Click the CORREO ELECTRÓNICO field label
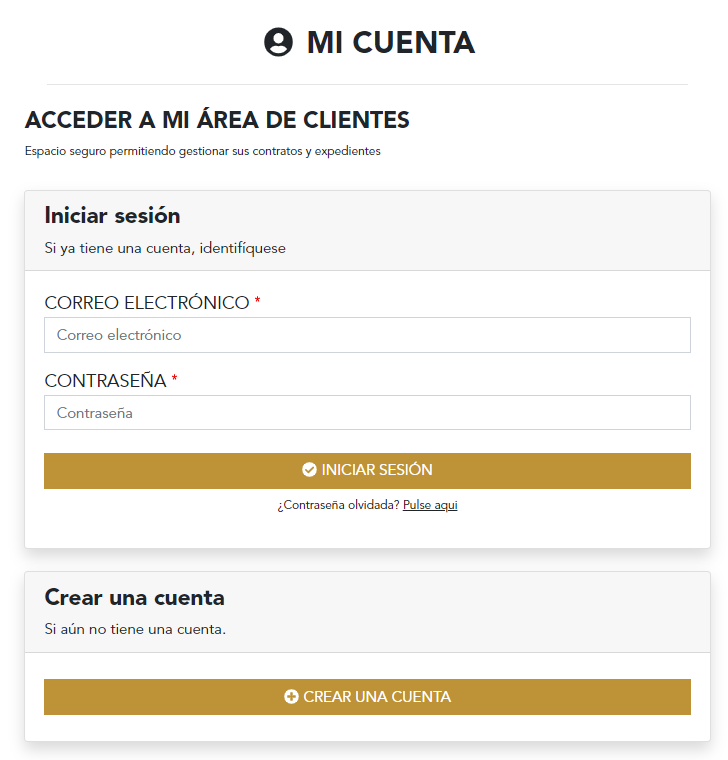The image size is (728, 760). (147, 302)
